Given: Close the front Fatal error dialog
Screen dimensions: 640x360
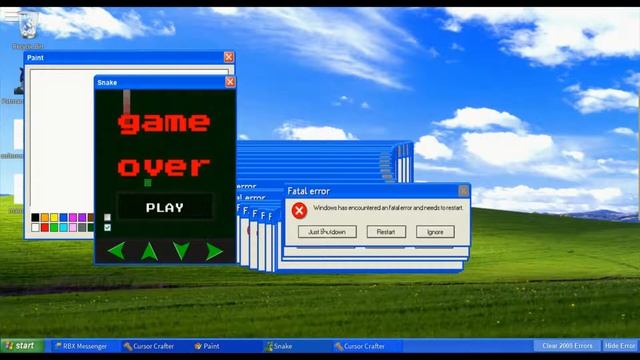Looking at the screenshot, I should (x=463, y=191).
